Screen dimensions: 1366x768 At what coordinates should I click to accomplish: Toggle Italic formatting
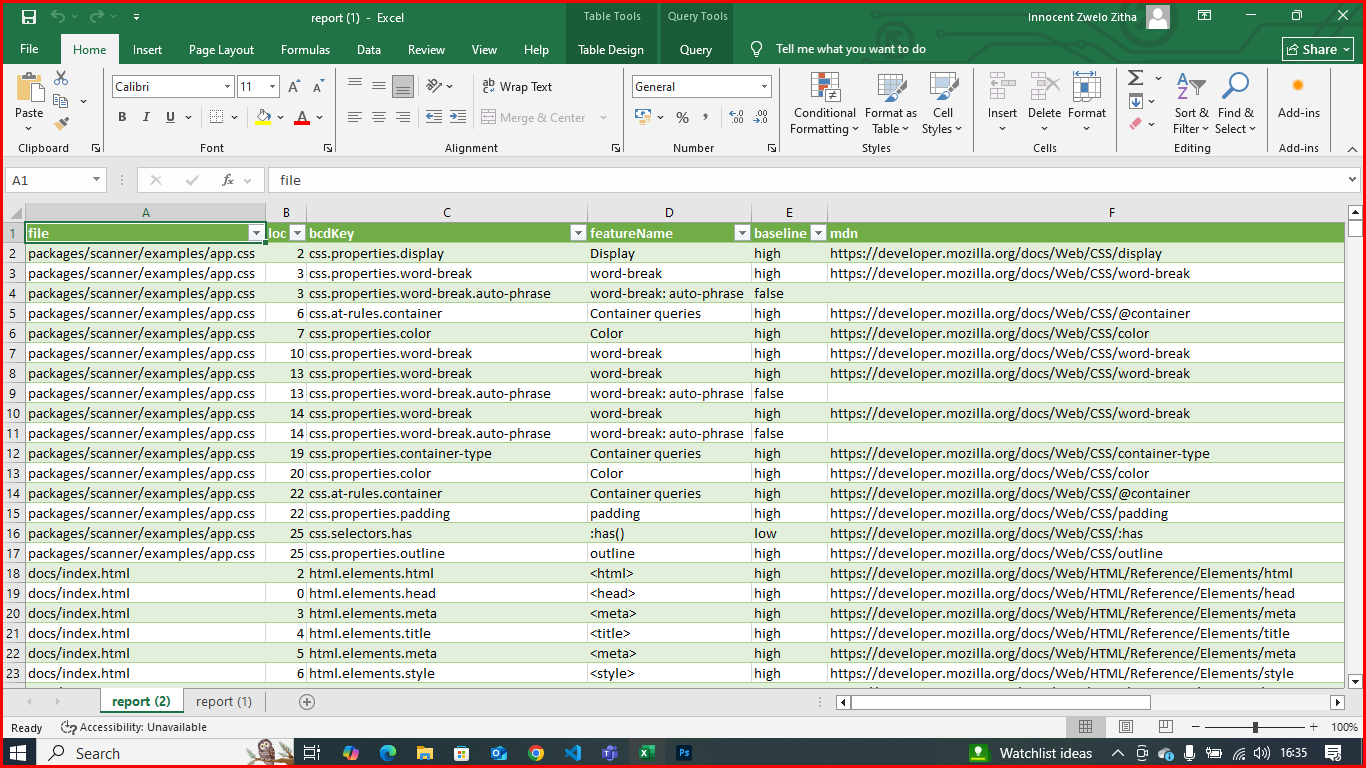(146, 117)
